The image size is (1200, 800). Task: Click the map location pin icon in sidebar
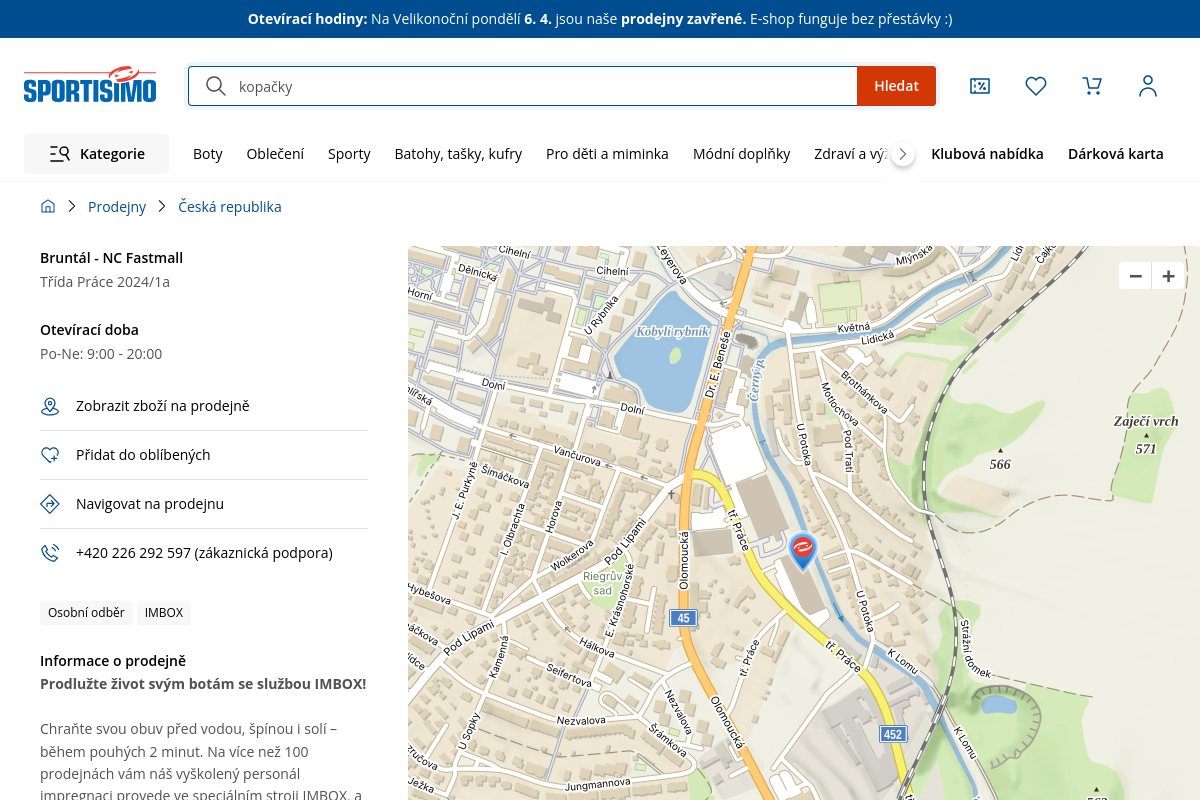pos(50,406)
